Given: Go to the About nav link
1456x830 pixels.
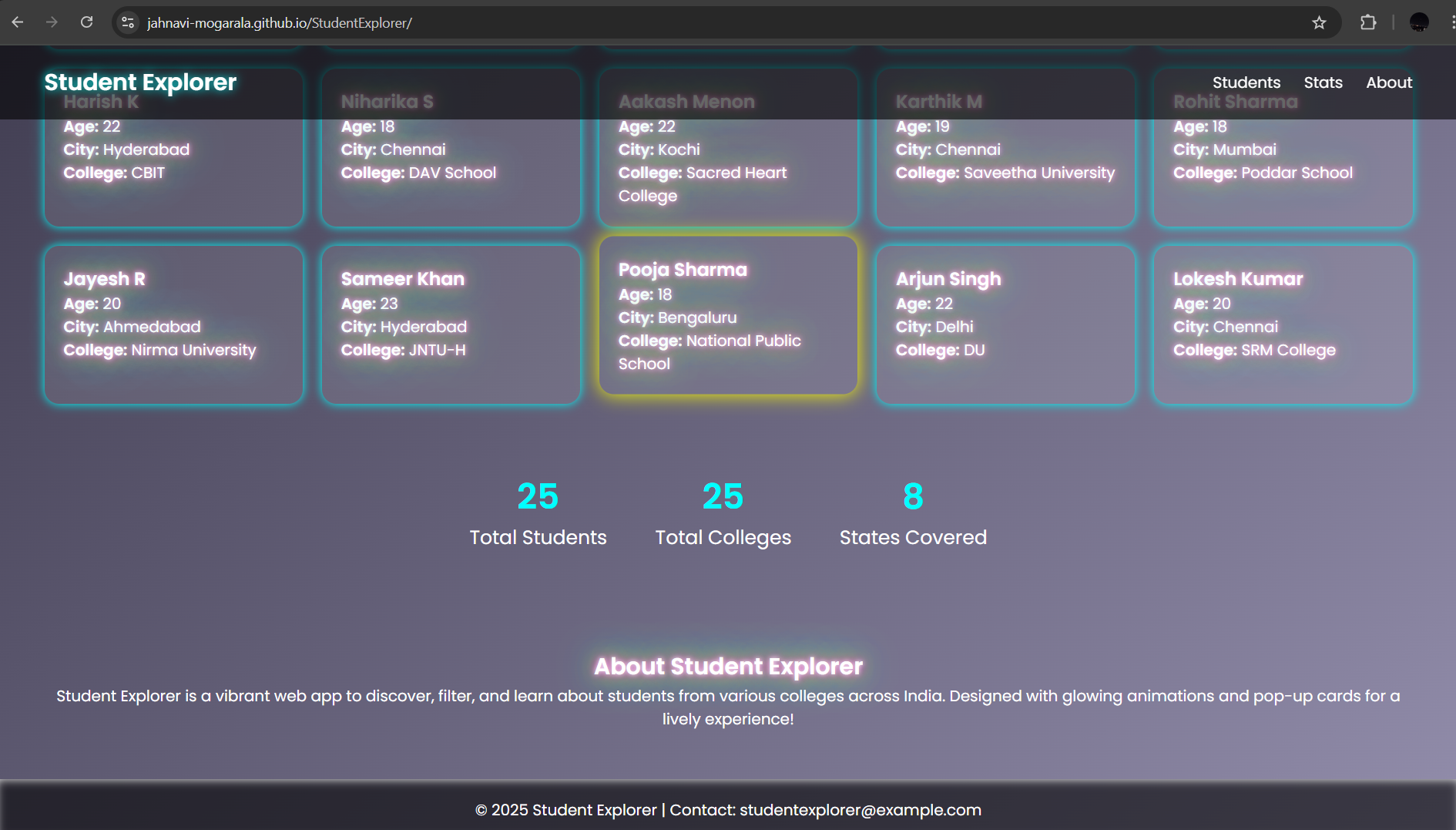Looking at the screenshot, I should (1389, 82).
